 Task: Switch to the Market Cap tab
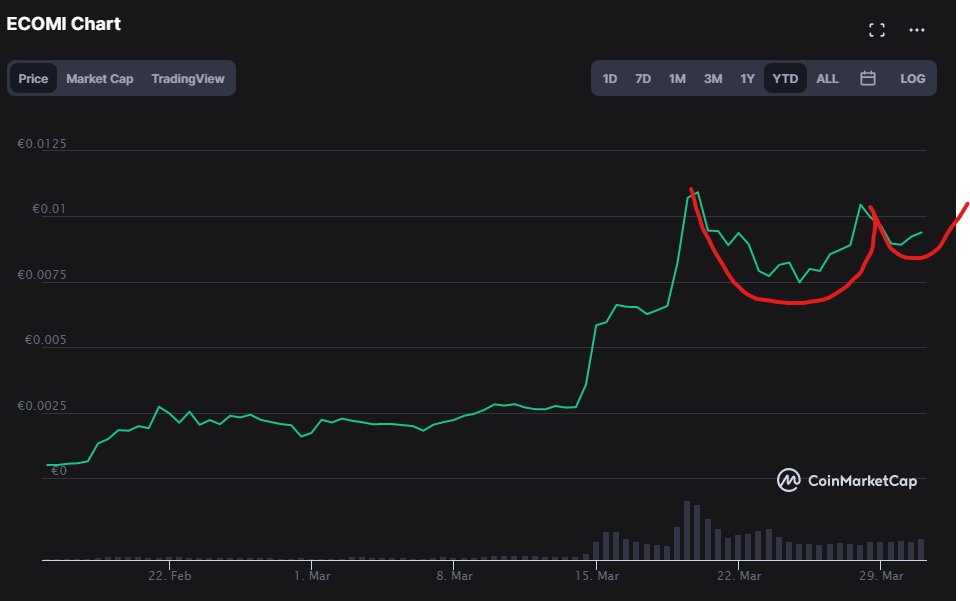[x=100, y=79]
